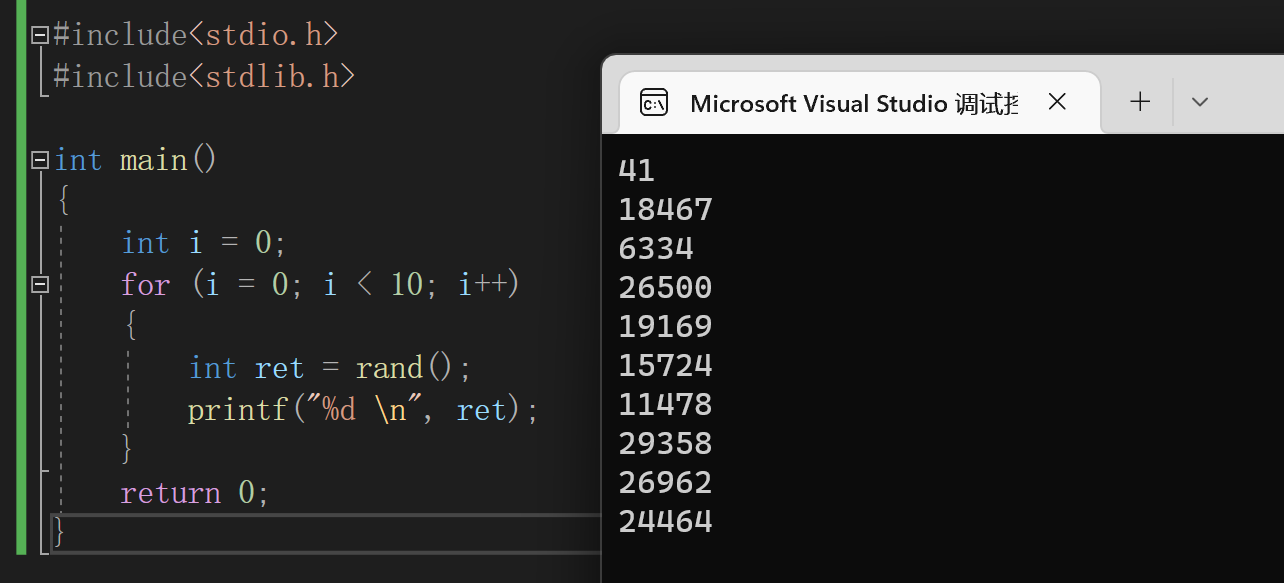Click output value 26962 in console

(x=666, y=483)
